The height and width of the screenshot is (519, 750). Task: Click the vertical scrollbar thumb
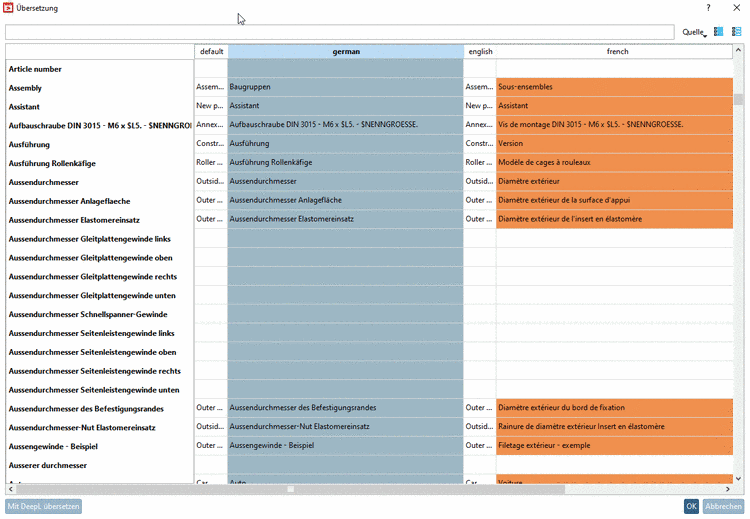click(739, 99)
